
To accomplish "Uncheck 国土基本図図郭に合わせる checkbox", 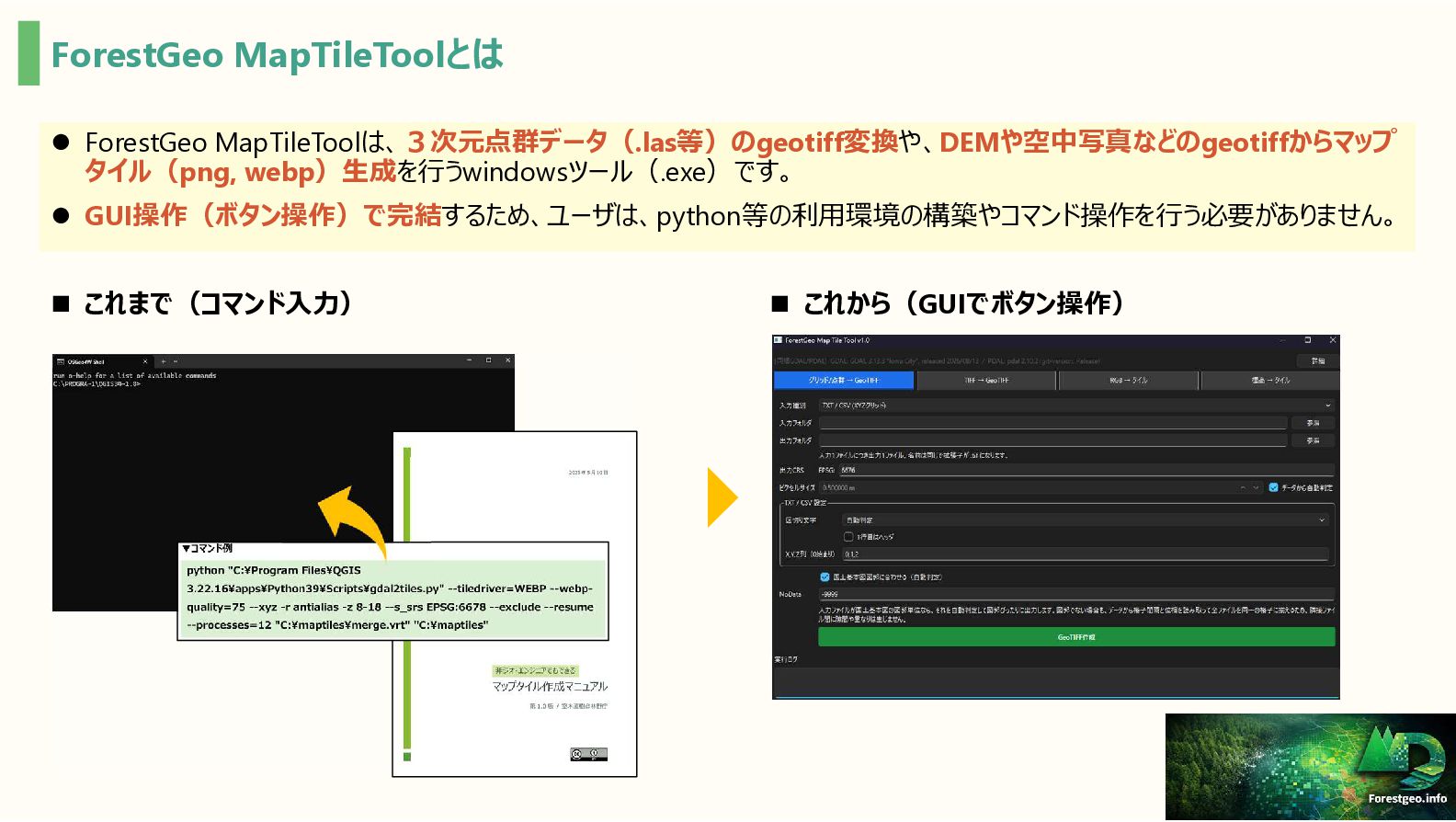I will (x=825, y=577).
